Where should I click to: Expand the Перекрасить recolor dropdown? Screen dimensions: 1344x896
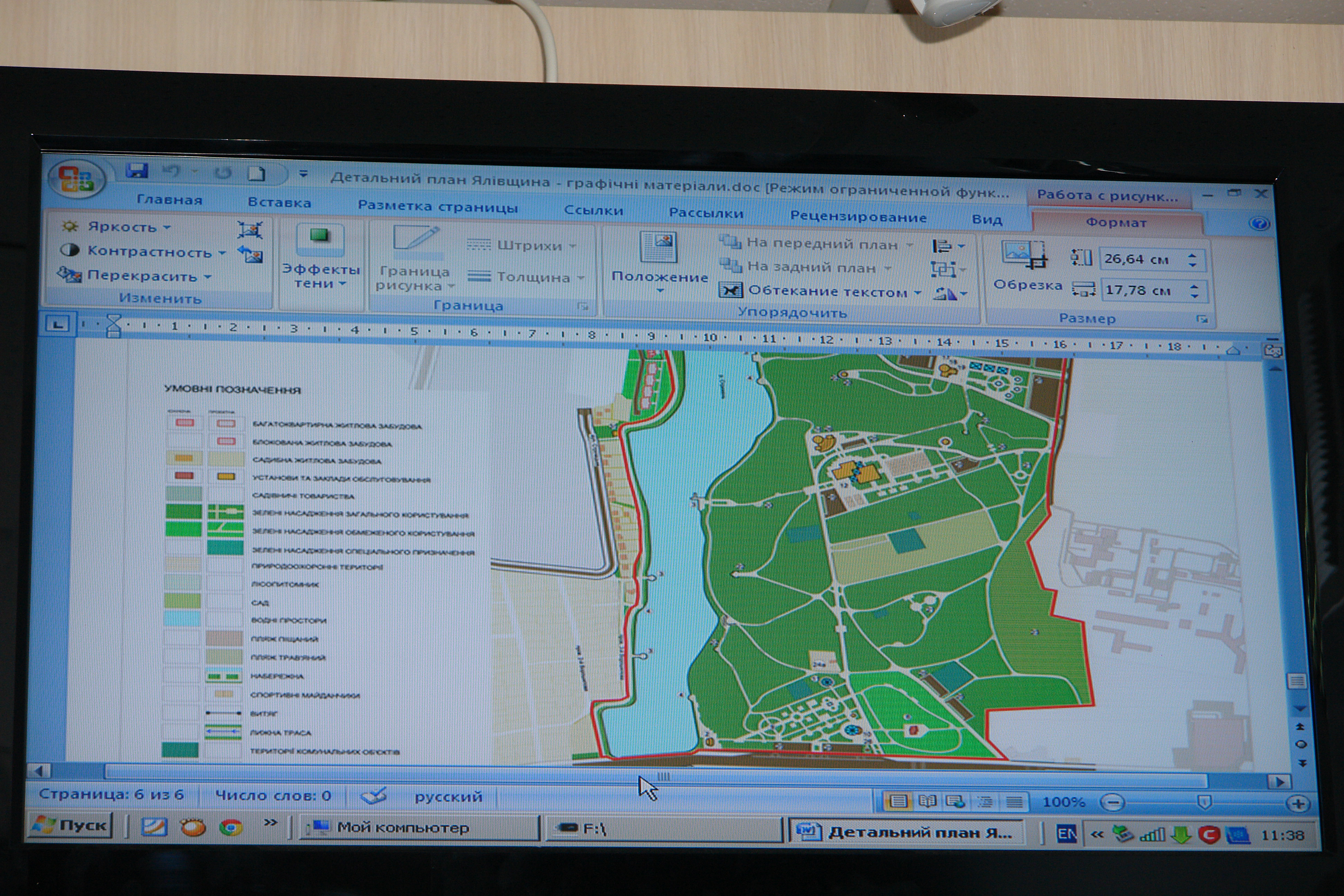click(x=142, y=276)
